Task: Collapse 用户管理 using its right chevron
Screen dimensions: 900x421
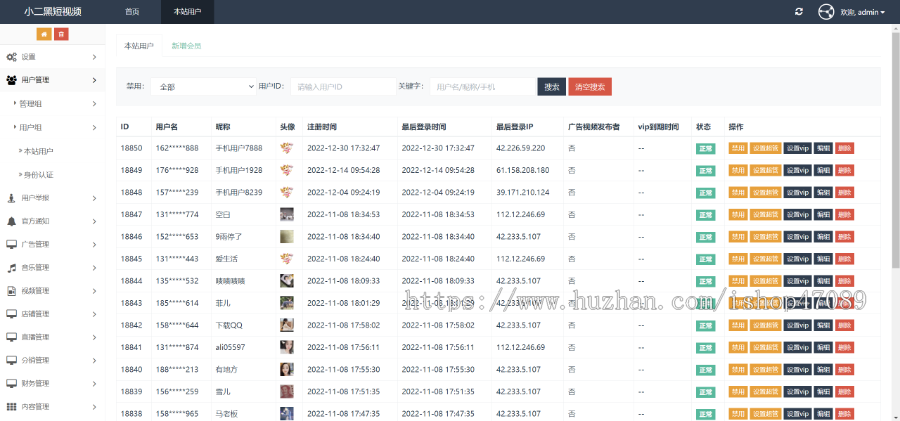Action: tap(94, 80)
